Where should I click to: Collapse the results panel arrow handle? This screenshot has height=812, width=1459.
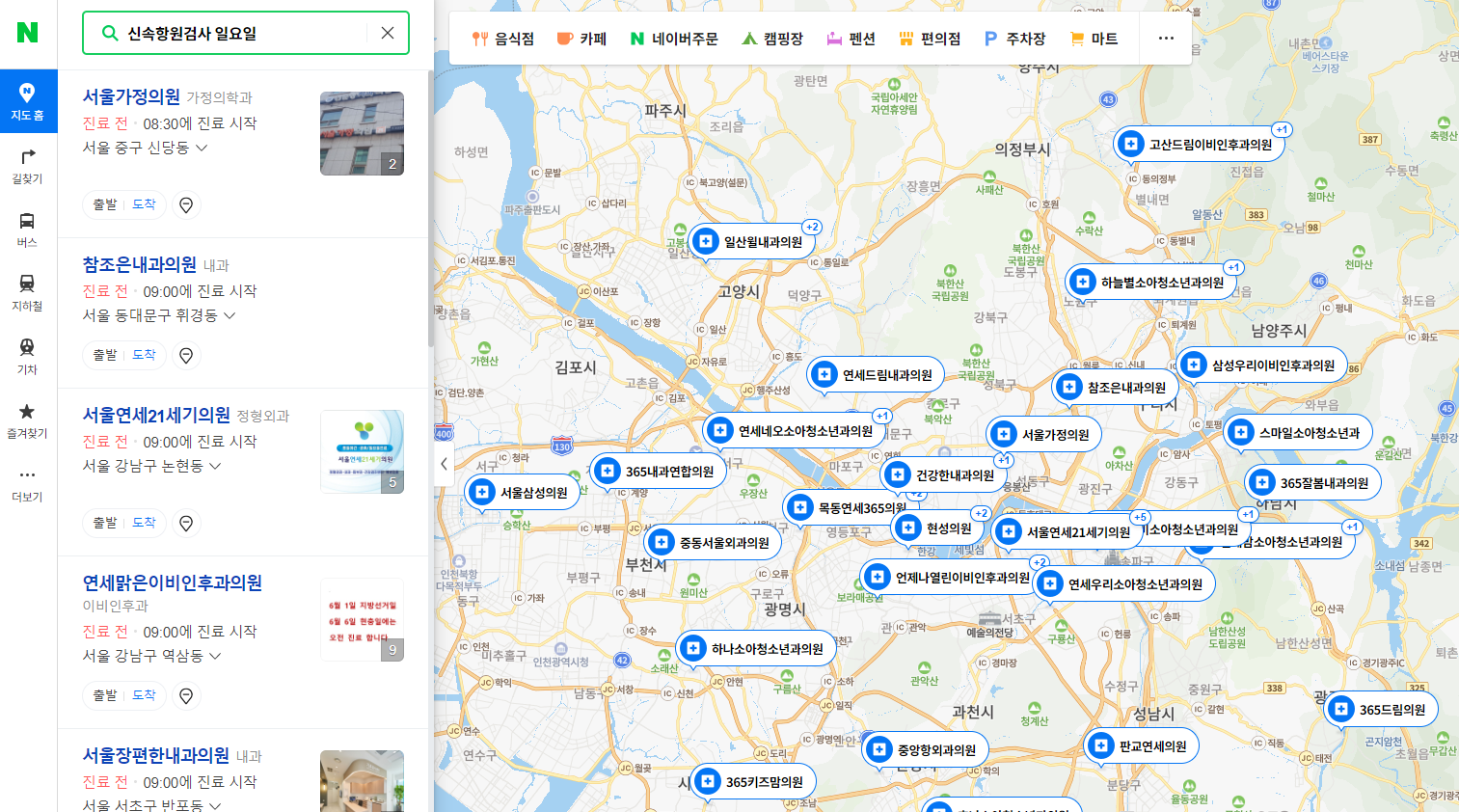(444, 464)
